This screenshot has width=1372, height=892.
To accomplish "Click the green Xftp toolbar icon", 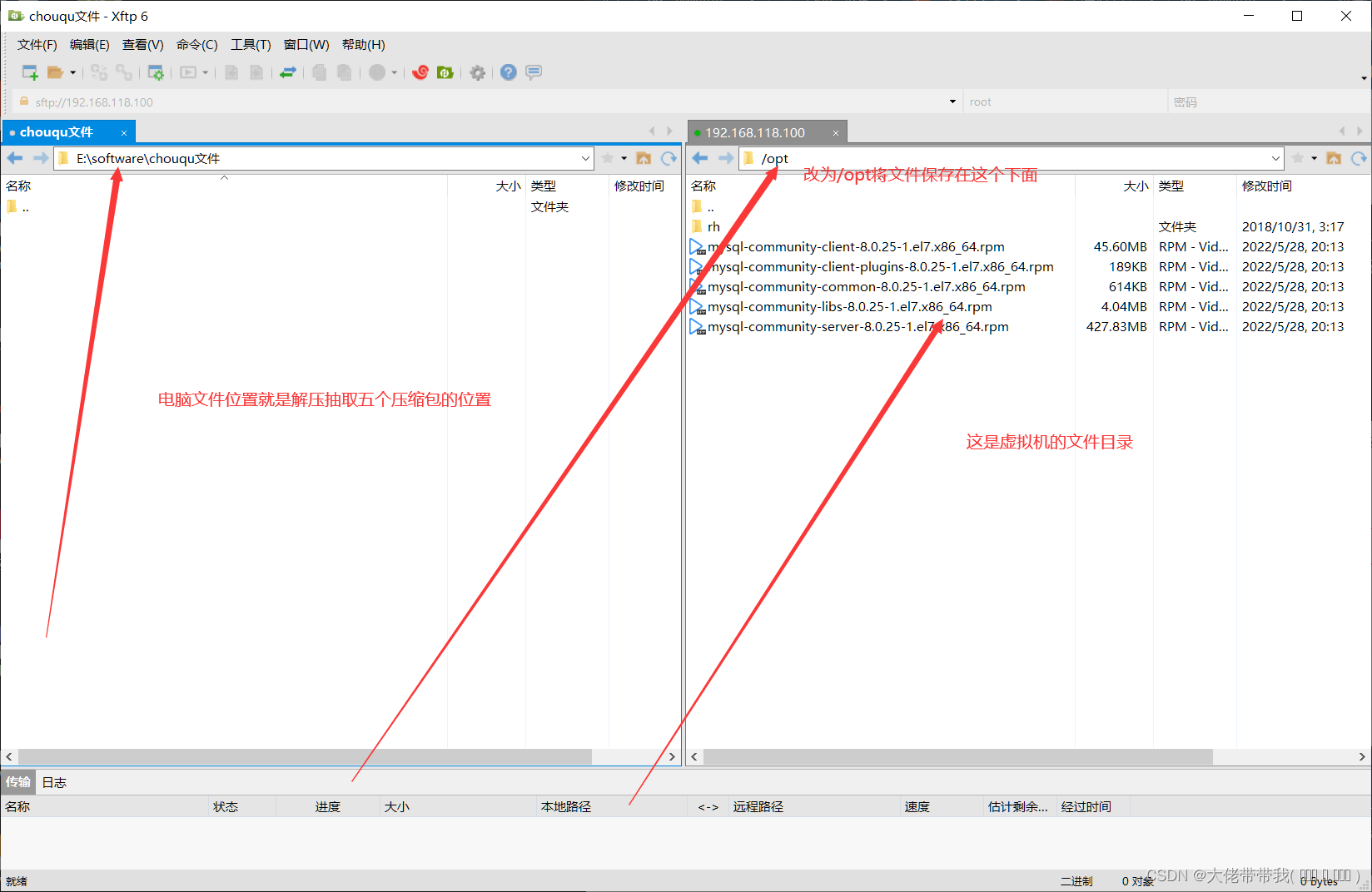I will (x=445, y=72).
